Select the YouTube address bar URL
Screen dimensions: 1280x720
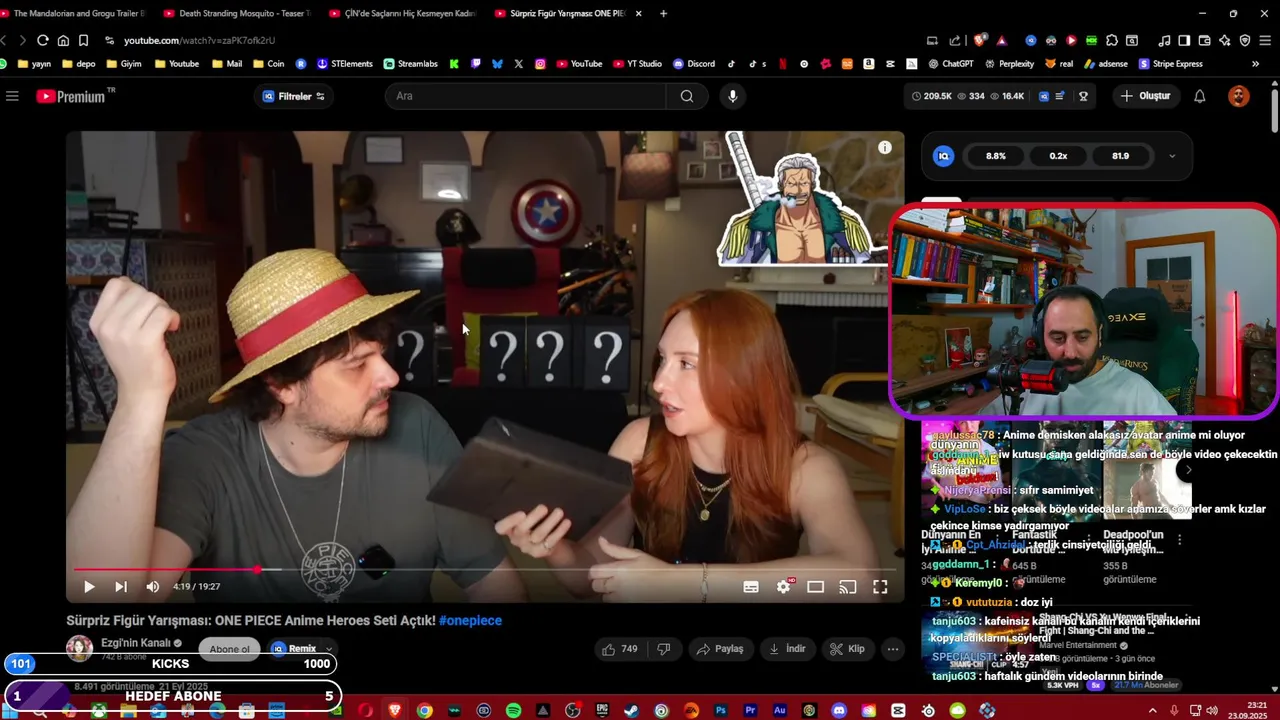pyautogui.click(x=199, y=40)
